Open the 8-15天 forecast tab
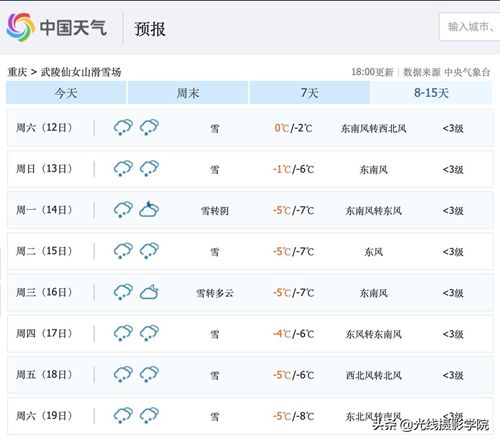The height and width of the screenshot is (442, 500). pyautogui.click(x=431, y=93)
